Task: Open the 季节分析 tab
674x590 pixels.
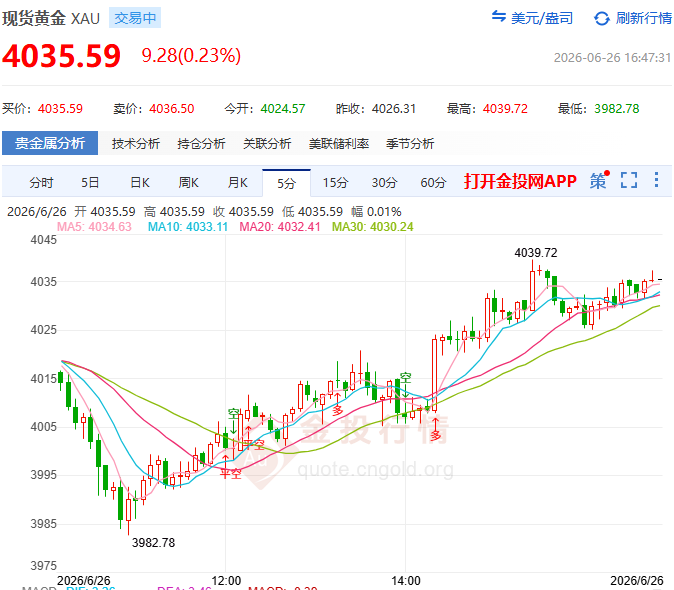Action: pos(410,144)
